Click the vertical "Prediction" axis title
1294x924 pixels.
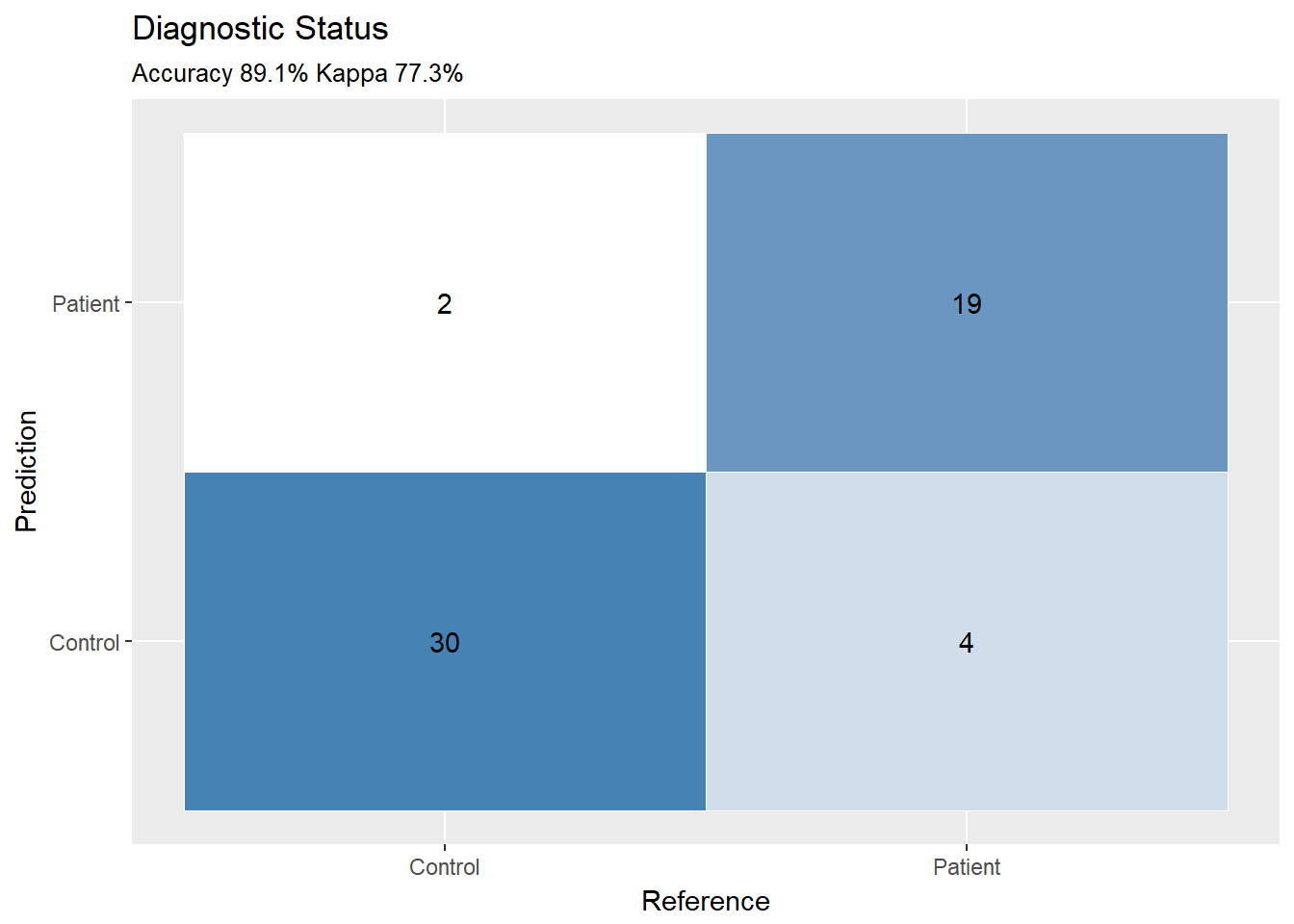[x=26, y=472]
